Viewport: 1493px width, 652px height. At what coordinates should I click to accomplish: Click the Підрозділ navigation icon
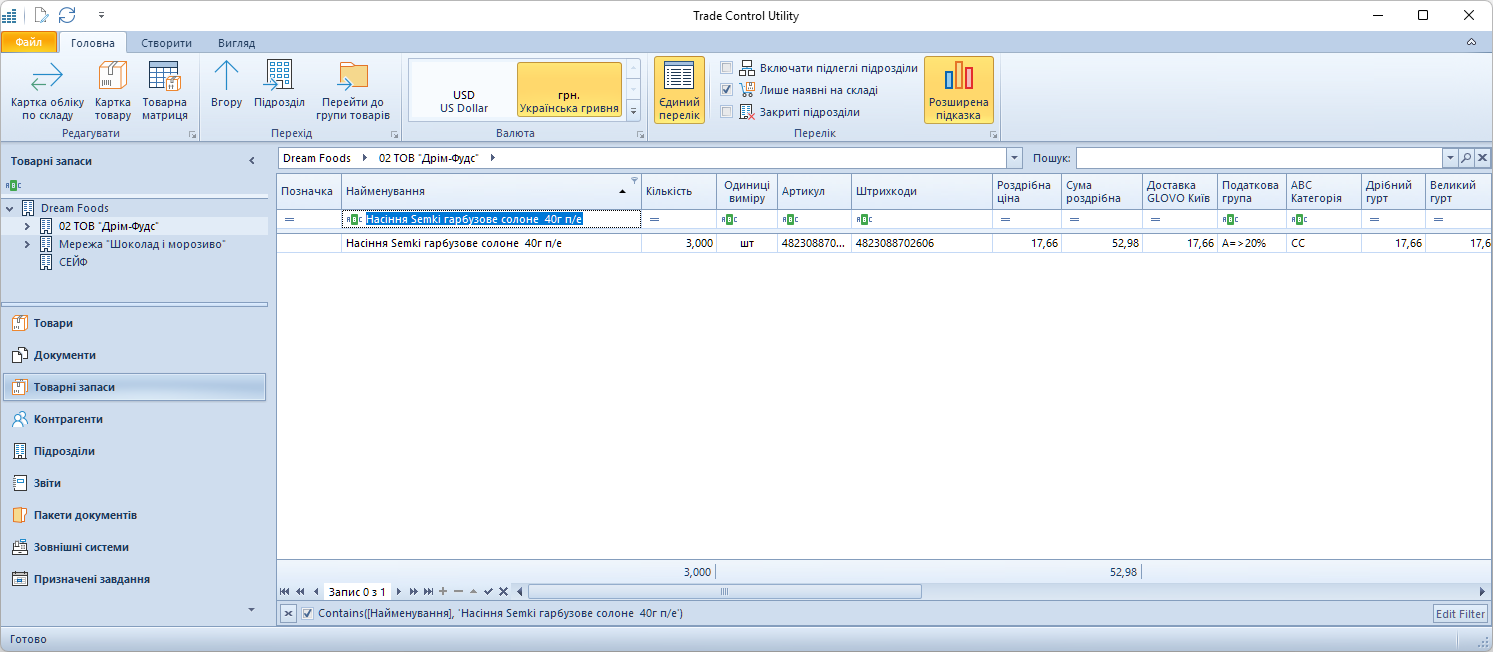click(279, 78)
